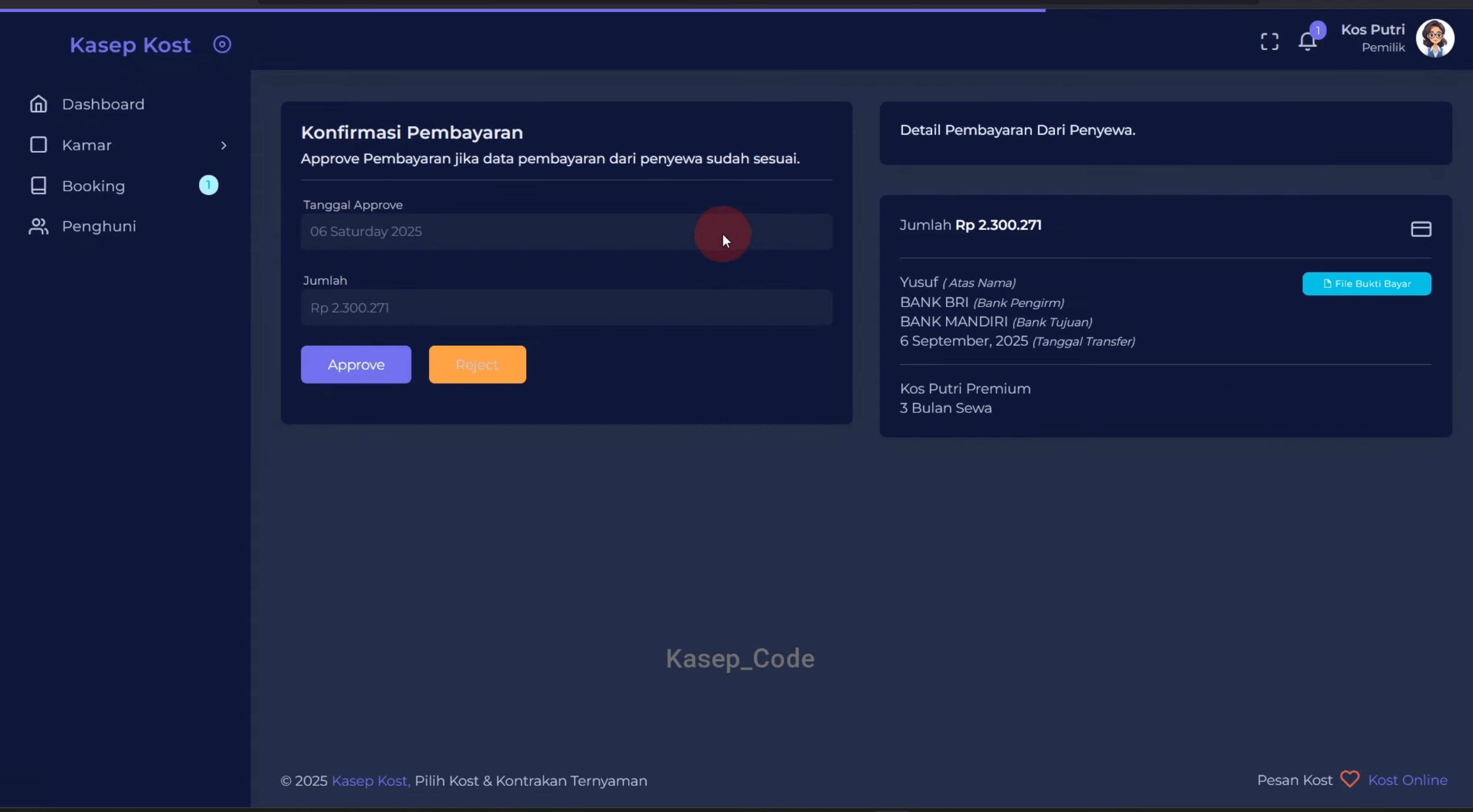Image resolution: width=1473 pixels, height=812 pixels.
Task: Expand the Kamar submenu chevron
Action: [x=224, y=145]
